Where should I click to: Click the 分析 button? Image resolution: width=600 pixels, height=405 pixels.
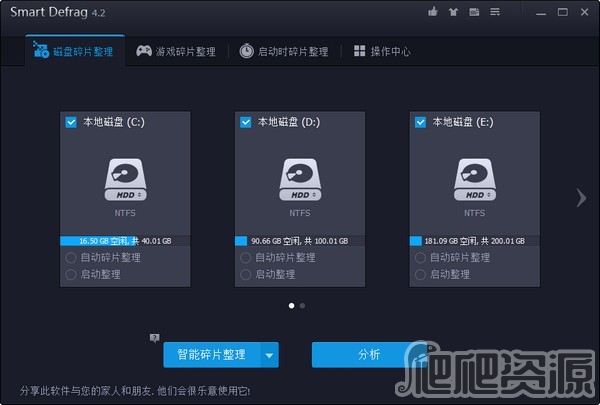[x=369, y=355]
